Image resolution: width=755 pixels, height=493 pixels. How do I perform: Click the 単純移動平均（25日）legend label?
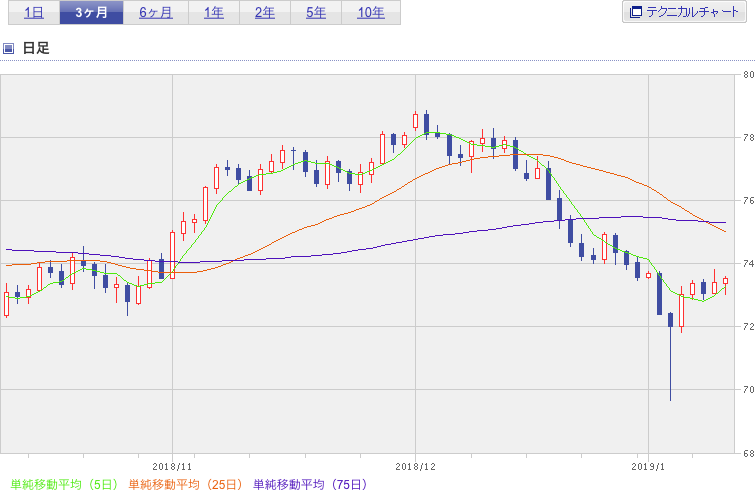click(185, 484)
